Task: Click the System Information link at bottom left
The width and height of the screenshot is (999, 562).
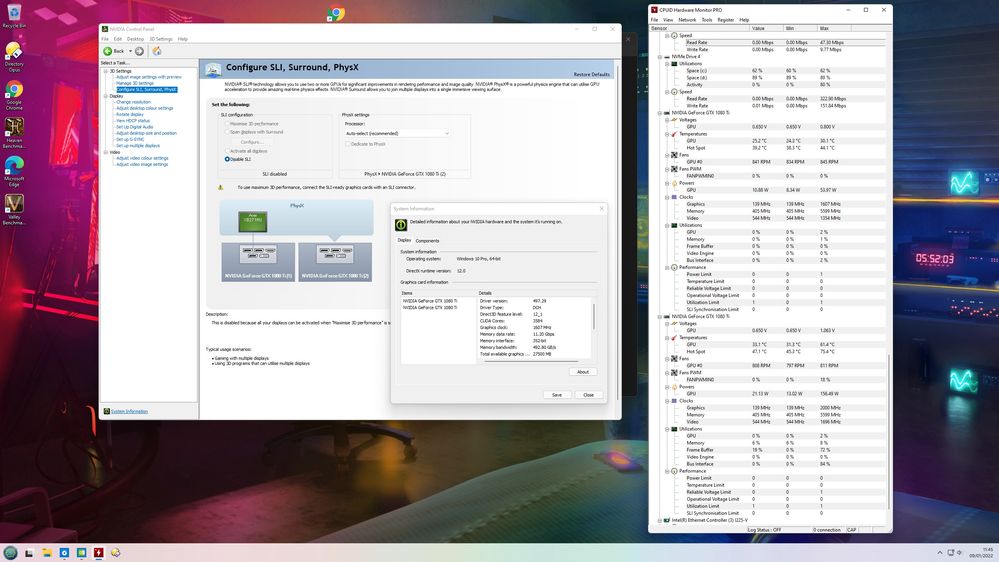Action: (x=129, y=412)
